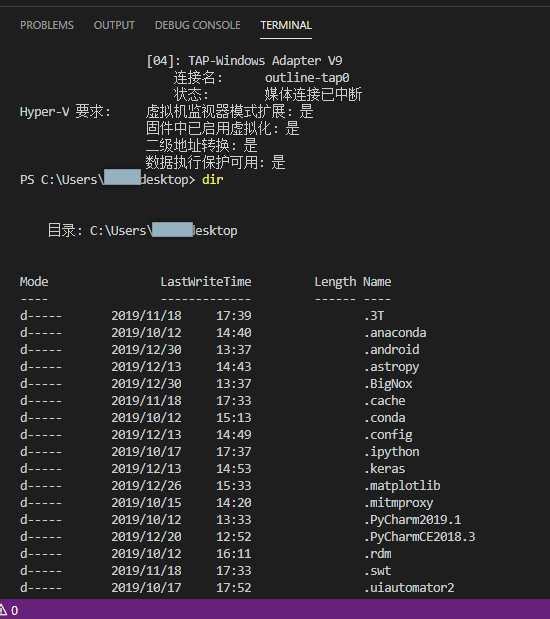Open the PROBLEMS panel tab

(x=47, y=25)
